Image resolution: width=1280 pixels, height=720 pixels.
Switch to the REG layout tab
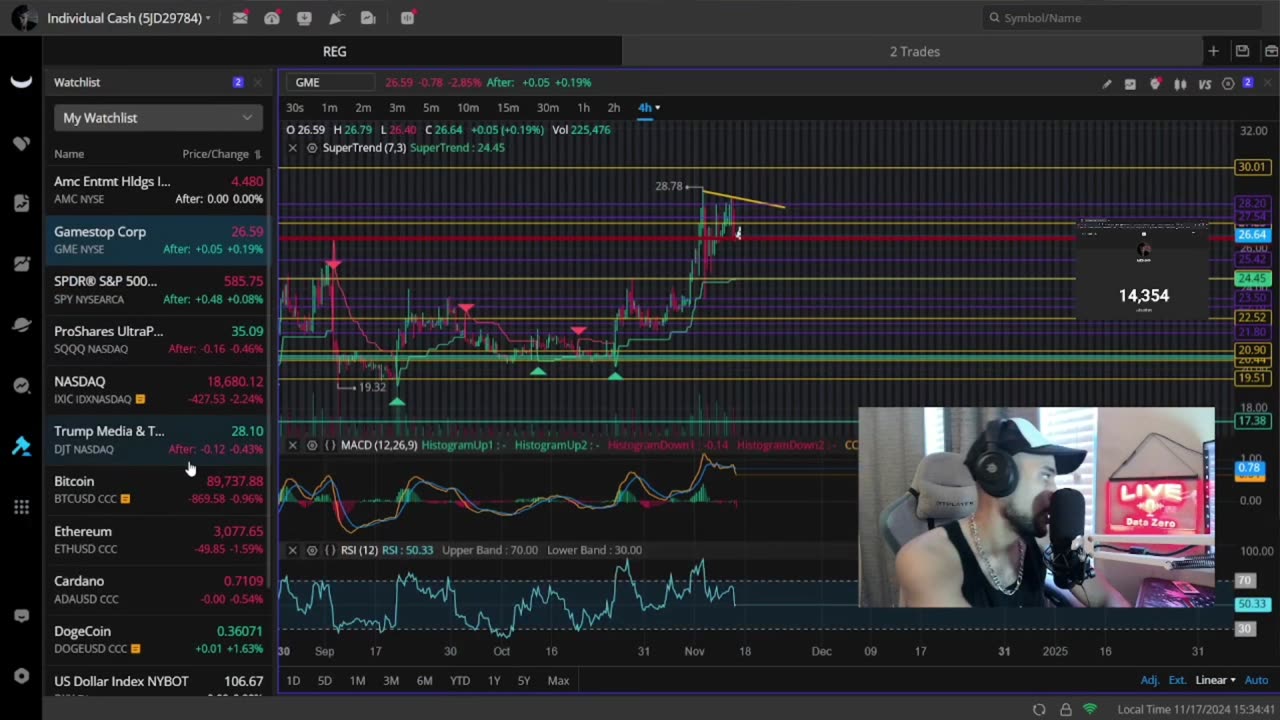[x=334, y=51]
